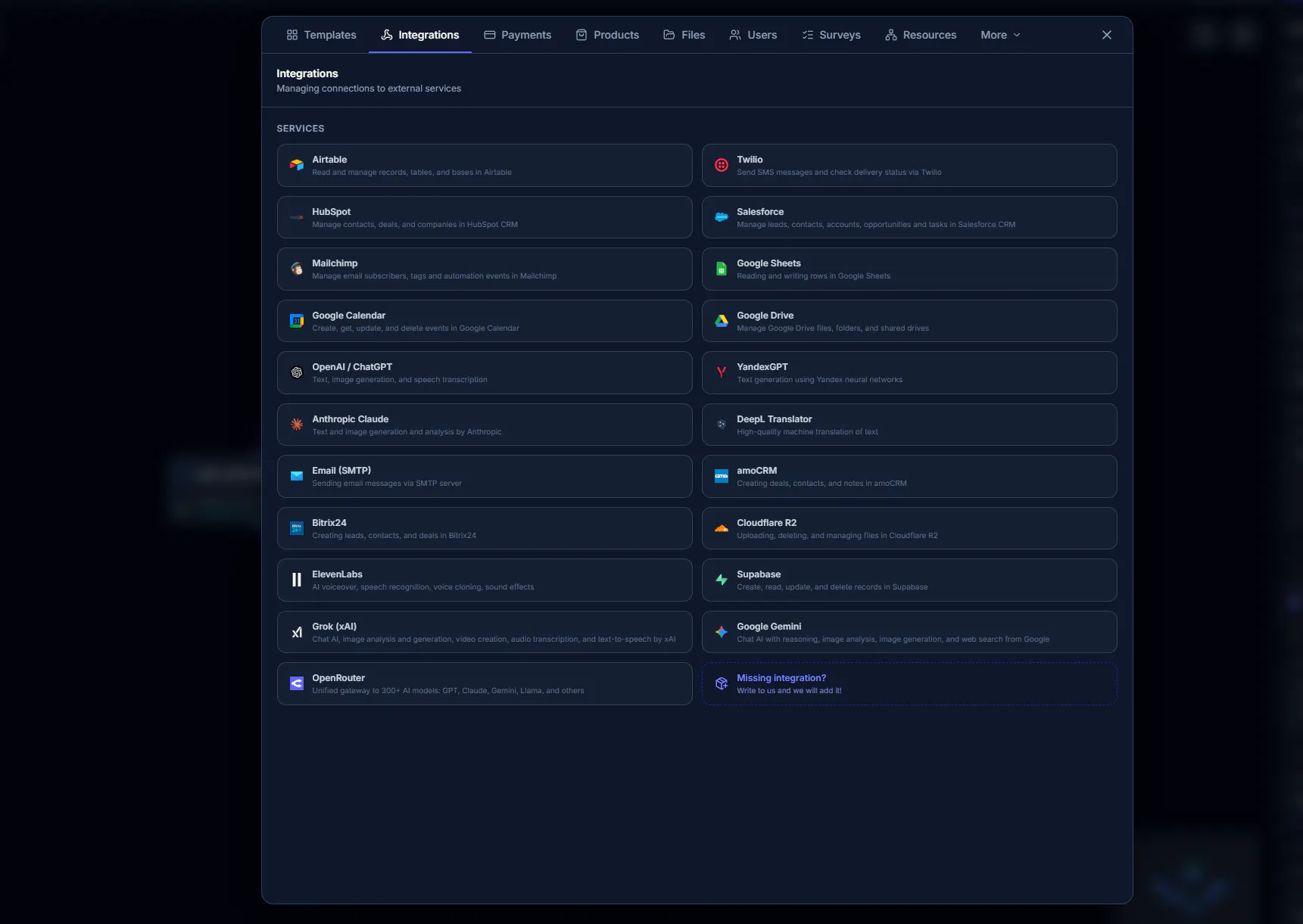1303x924 pixels.
Task: Click the Supabase bolt icon
Action: click(722, 580)
